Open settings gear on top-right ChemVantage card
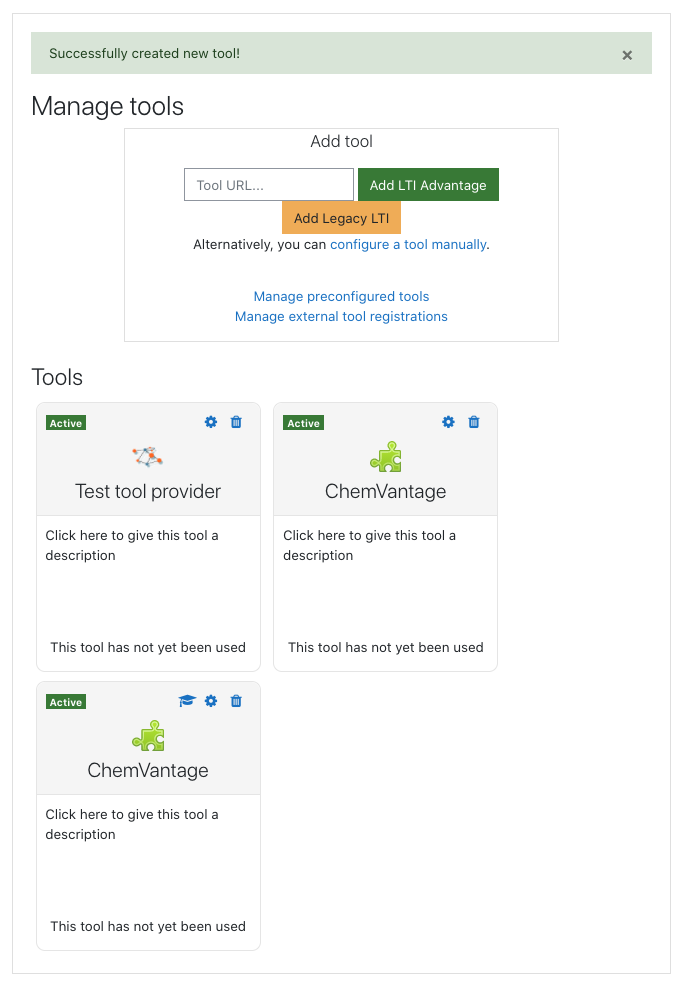Image resolution: width=680 pixels, height=992 pixels. (x=448, y=422)
